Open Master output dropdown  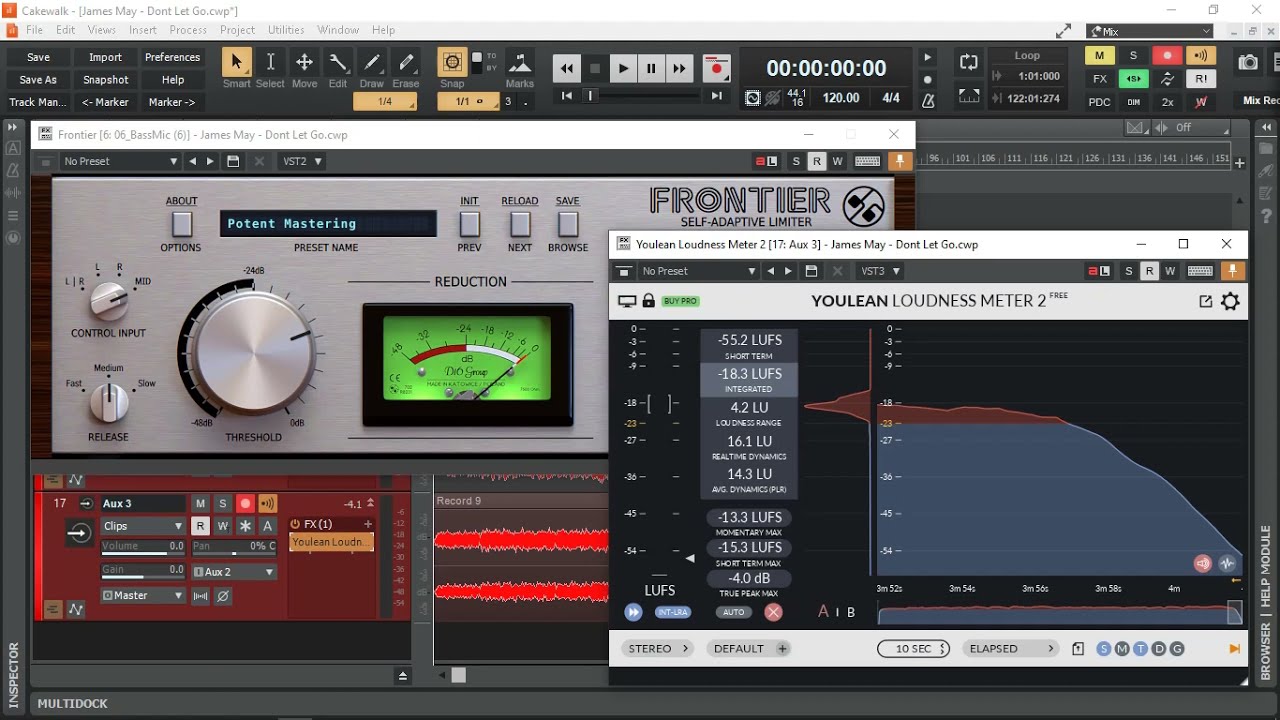[143, 595]
